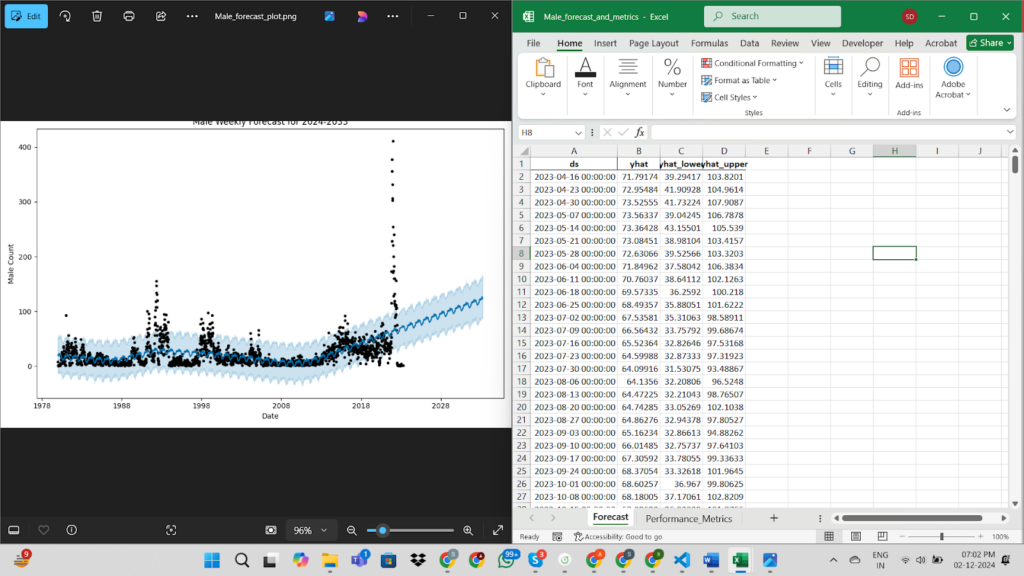The image size is (1024, 576).
Task: Open the Formulas ribbon tab
Action: tap(709, 43)
